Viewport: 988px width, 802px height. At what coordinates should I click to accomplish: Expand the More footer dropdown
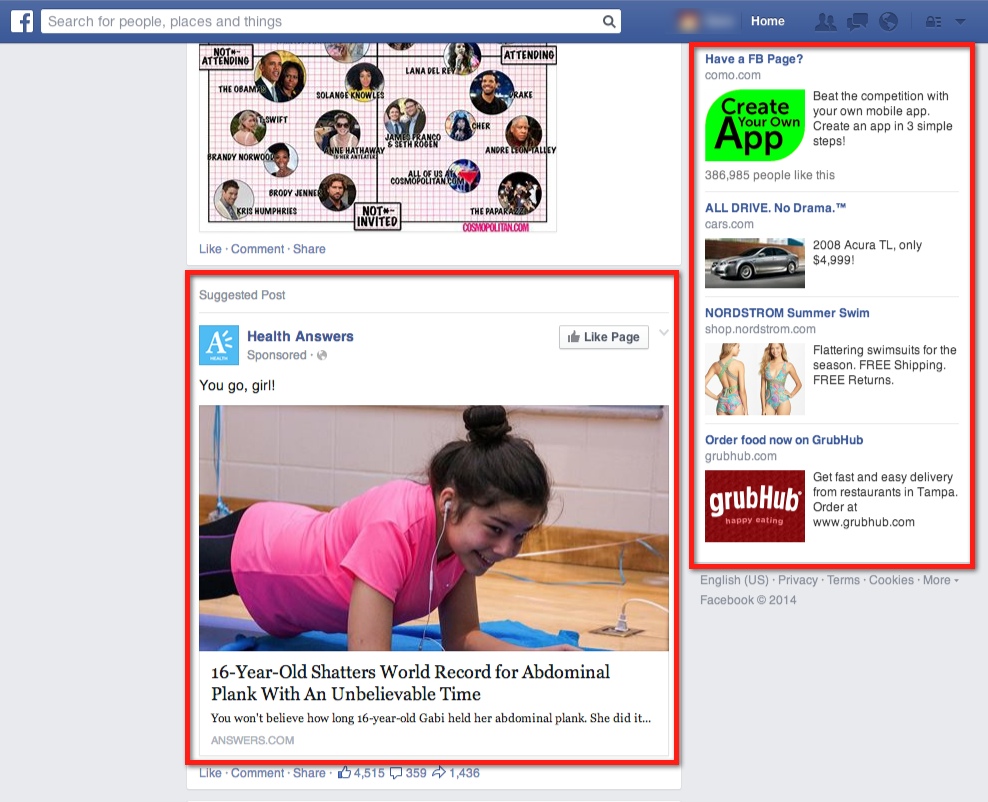pyautogui.click(x=940, y=580)
